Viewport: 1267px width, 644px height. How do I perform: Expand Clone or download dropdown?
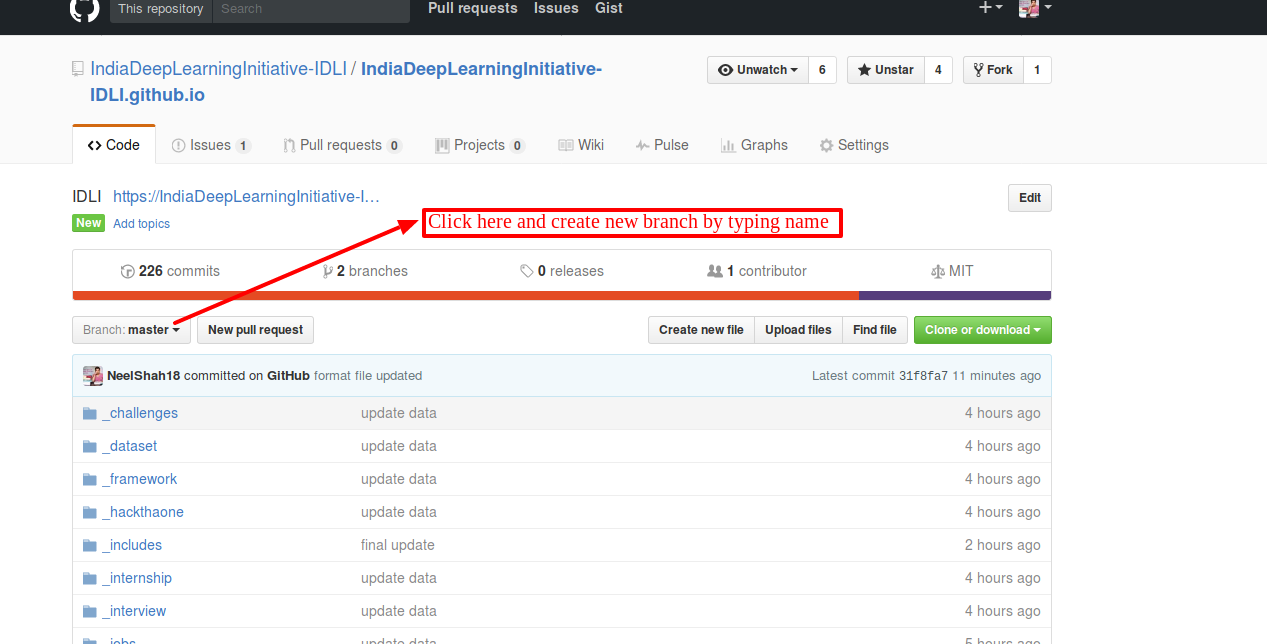tap(983, 330)
